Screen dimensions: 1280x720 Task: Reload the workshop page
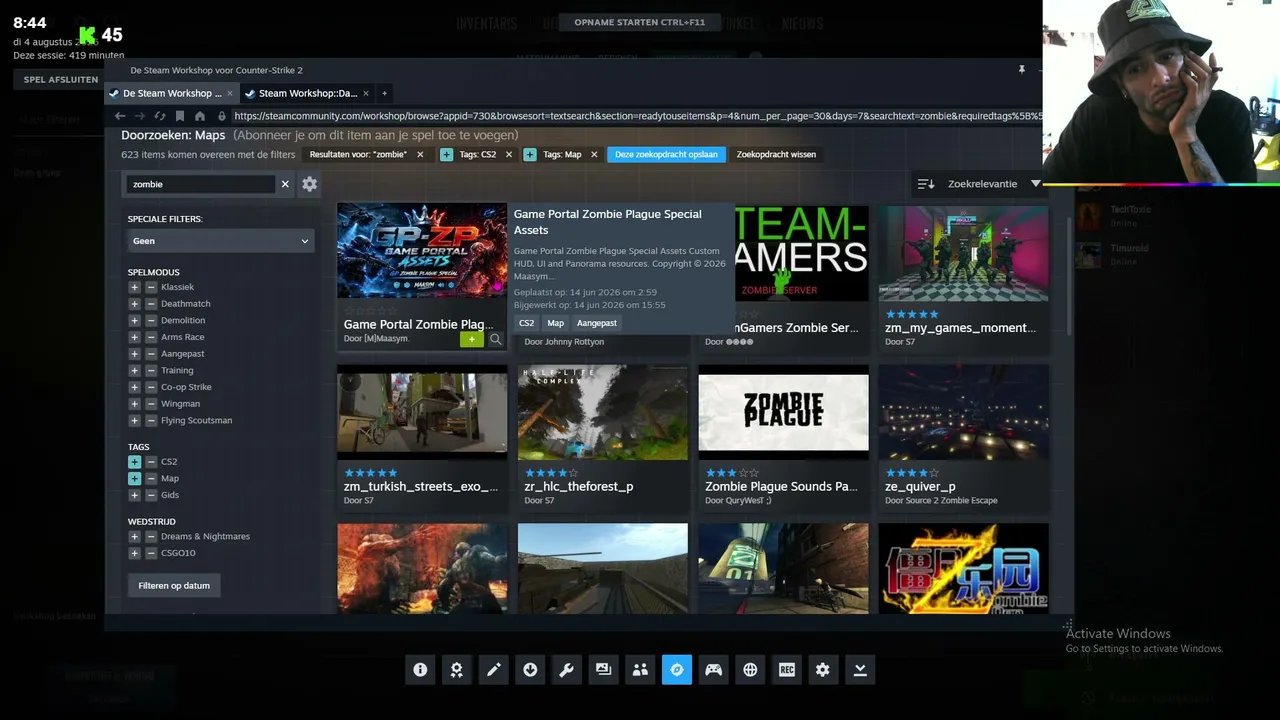pos(160,116)
